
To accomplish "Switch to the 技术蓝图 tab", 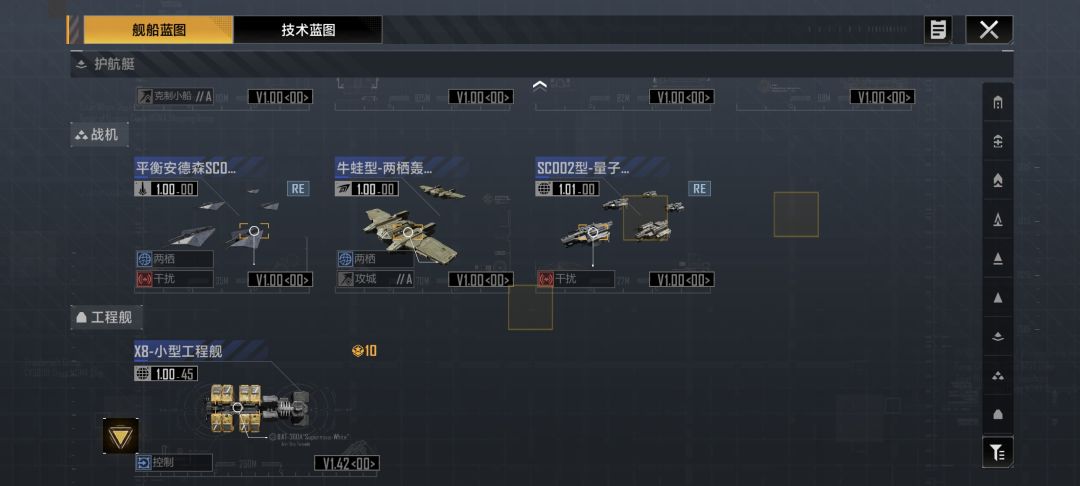I will [308, 30].
